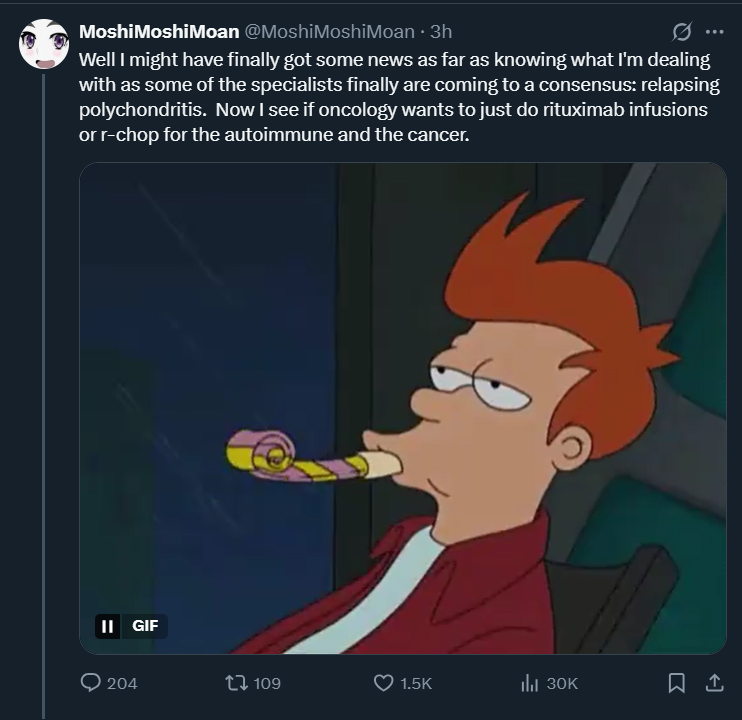The image size is (742, 720).
Task: Click the MoshiMoshiMoan display name
Action: click(x=159, y=31)
